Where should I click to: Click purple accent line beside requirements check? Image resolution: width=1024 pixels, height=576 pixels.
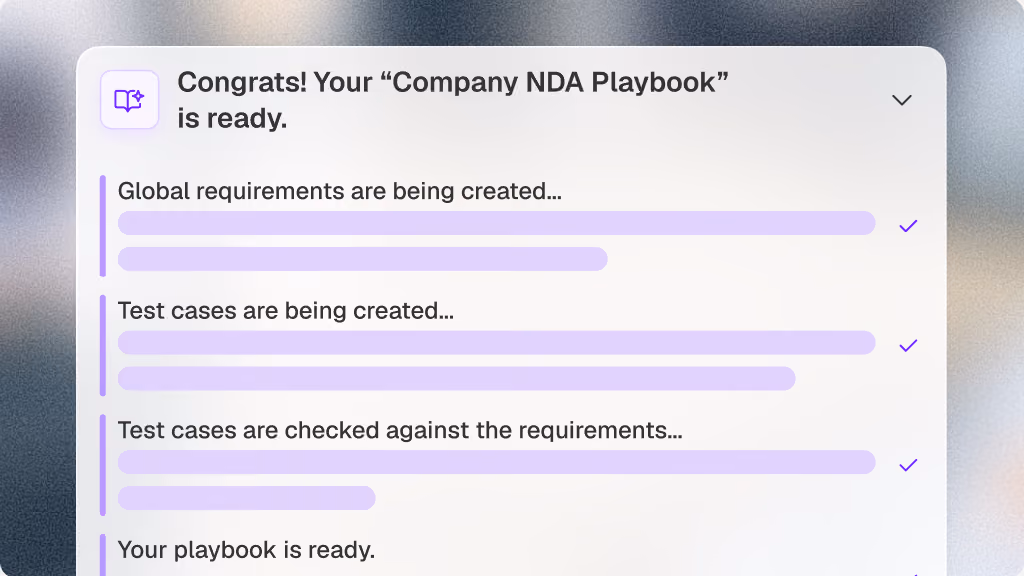(x=103, y=465)
